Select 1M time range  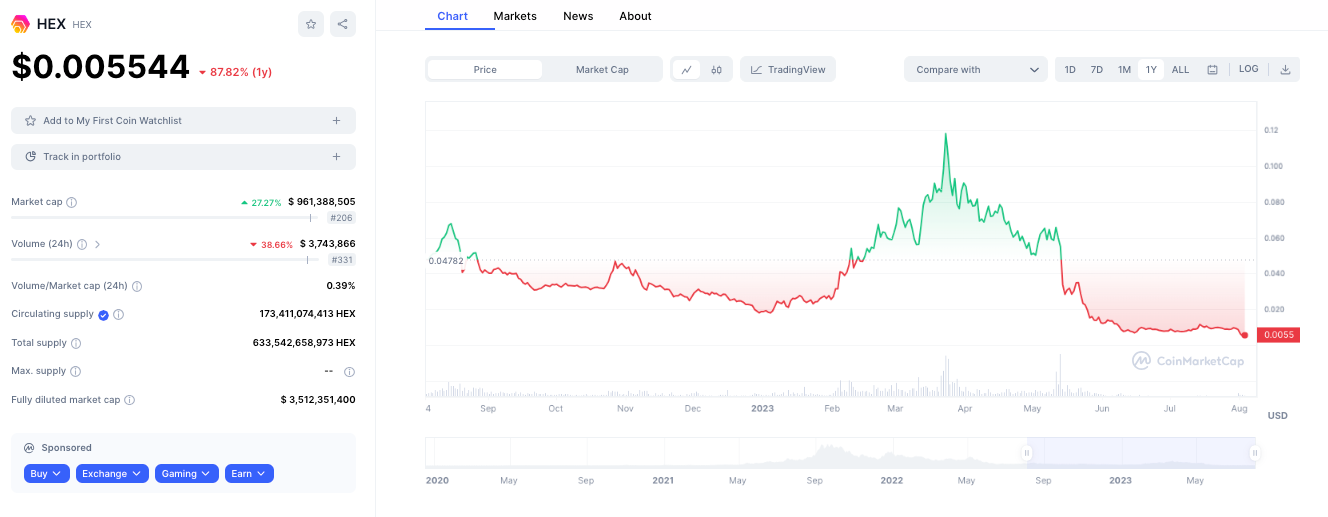[x=1124, y=70]
